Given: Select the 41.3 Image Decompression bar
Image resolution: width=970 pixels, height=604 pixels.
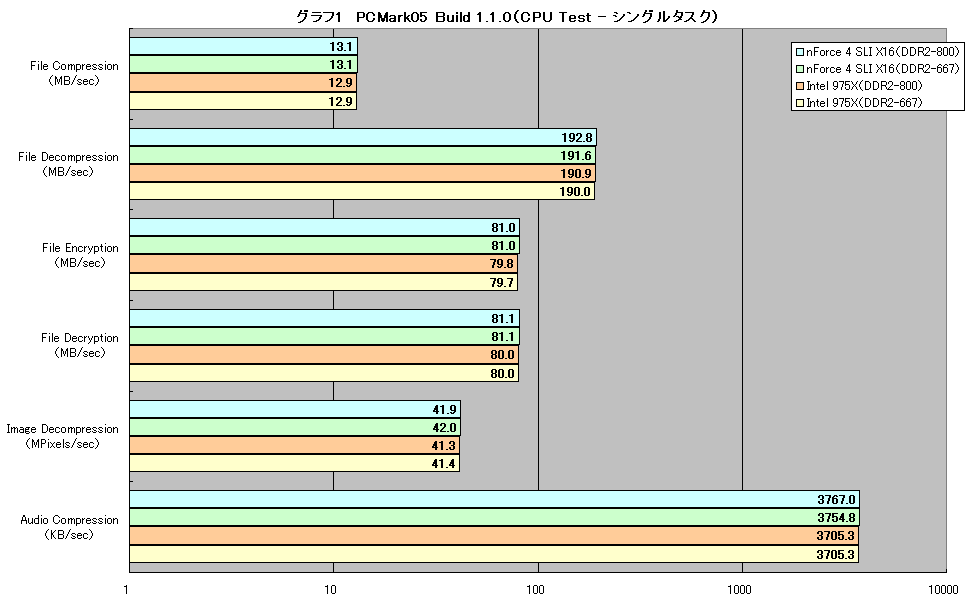Looking at the screenshot, I should [294, 445].
